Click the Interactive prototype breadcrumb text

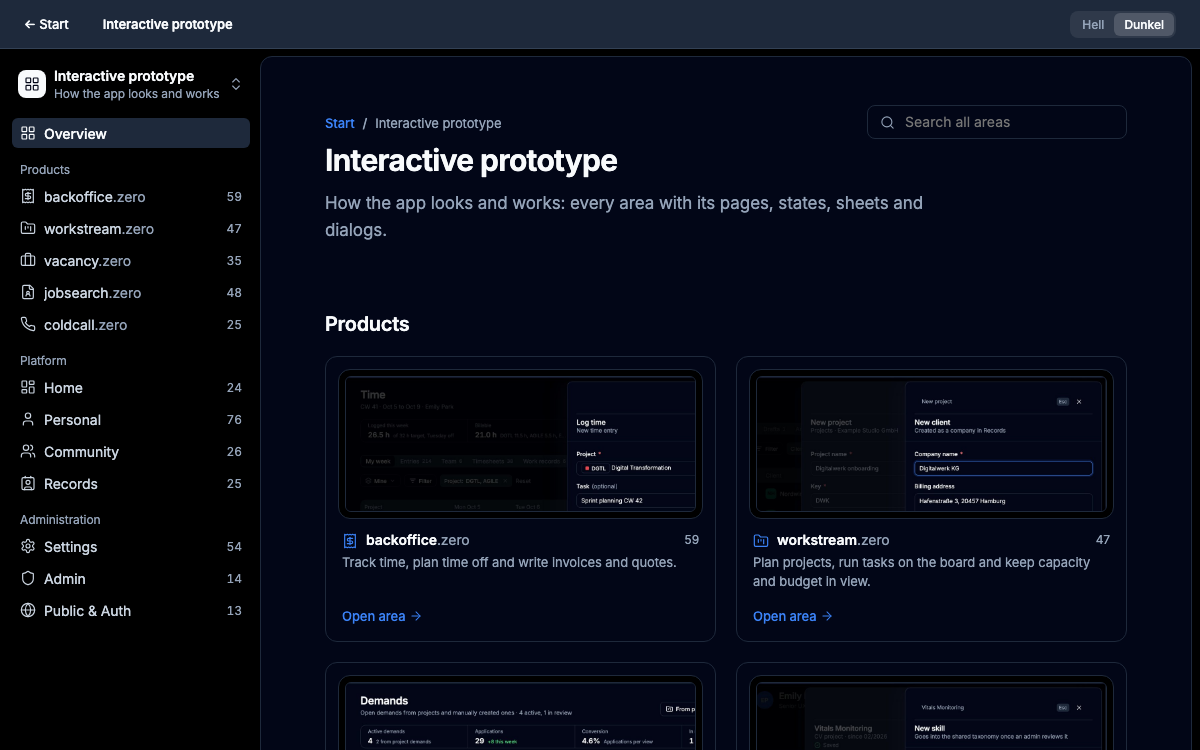click(438, 123)
